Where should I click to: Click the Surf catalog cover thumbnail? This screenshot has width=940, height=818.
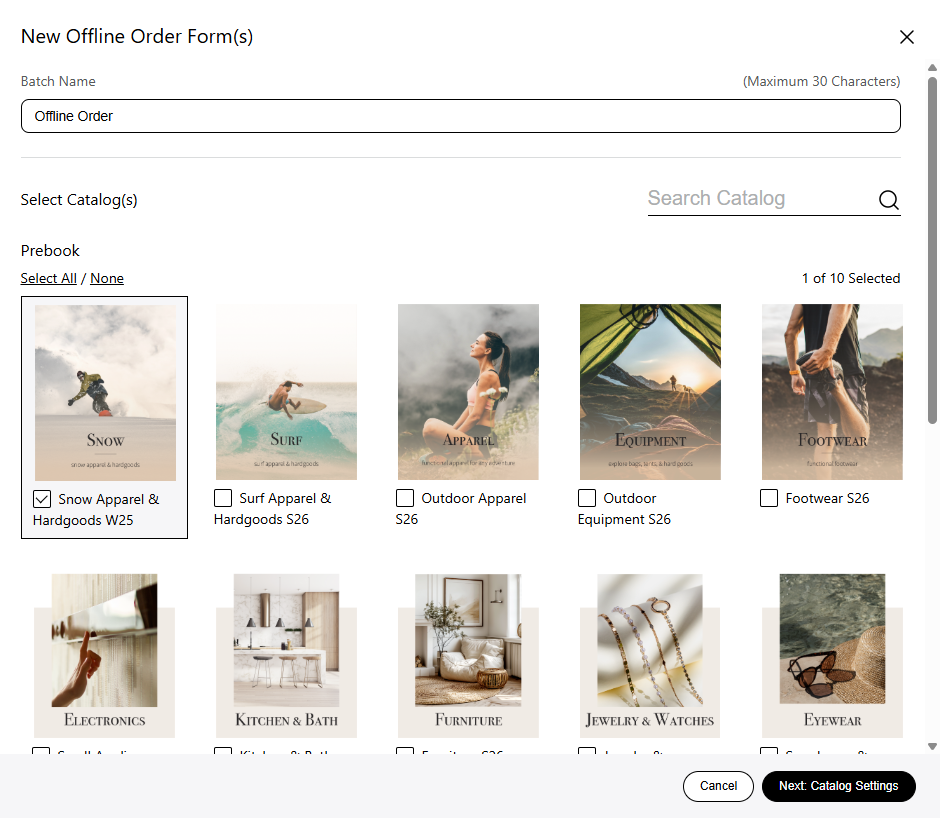coord(286,392)
